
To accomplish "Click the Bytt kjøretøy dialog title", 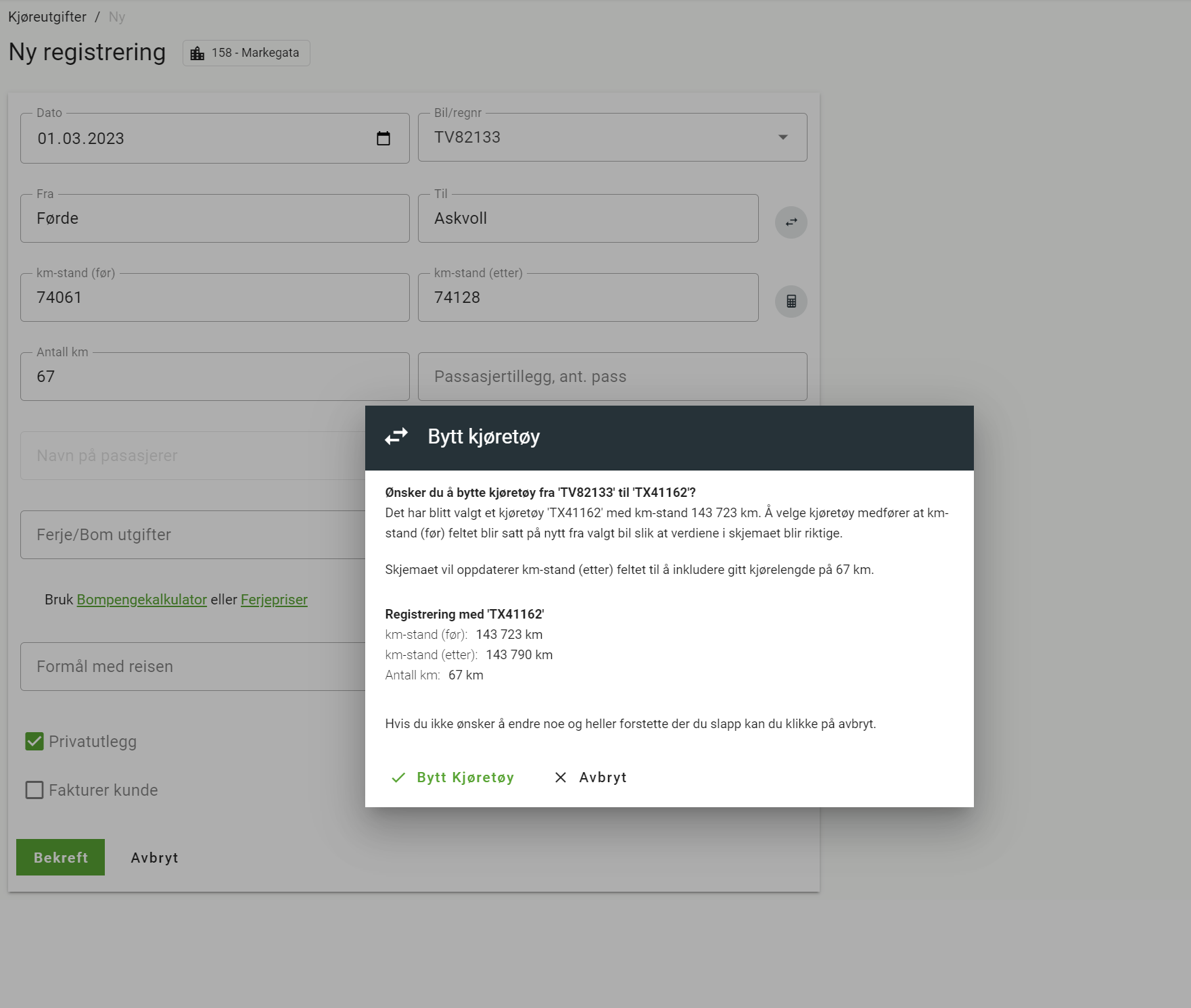I will click(x=484, y=437).
